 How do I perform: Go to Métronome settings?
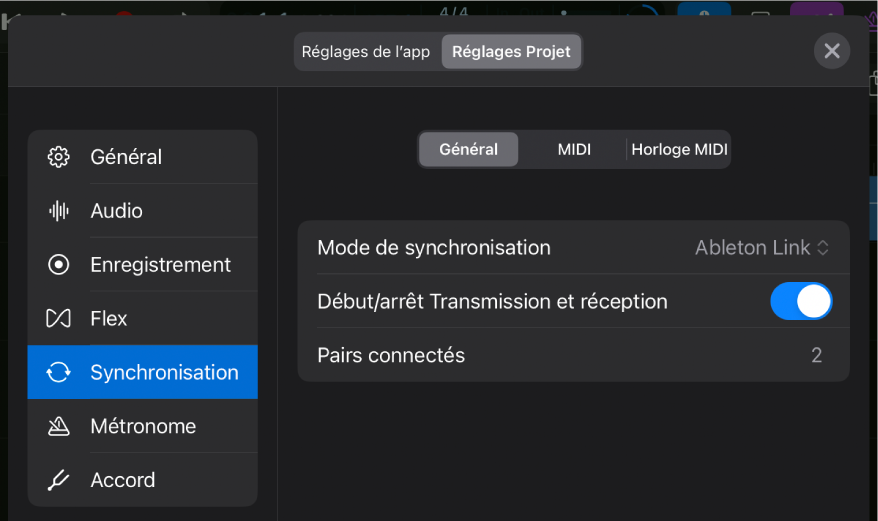142,426
